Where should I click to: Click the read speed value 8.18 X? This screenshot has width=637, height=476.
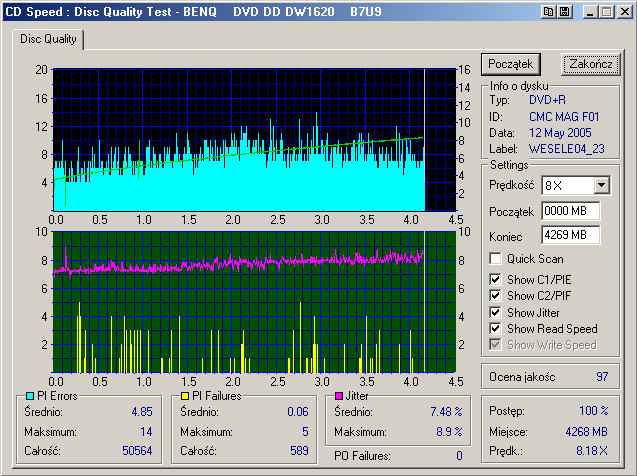(592, 450)
